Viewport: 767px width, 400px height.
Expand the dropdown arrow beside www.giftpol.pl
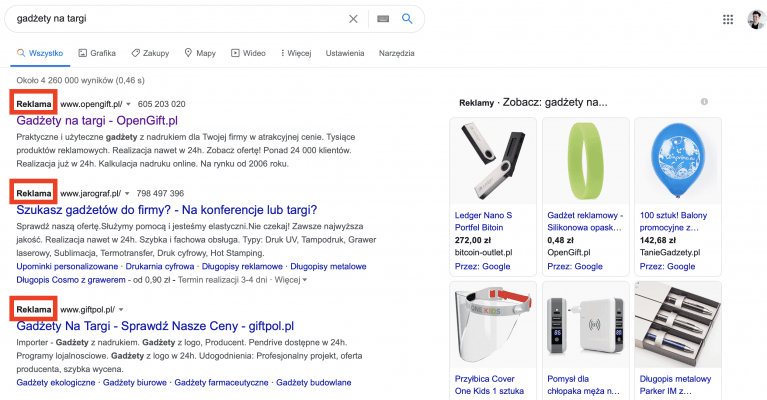pyautogui.click(x=120, y=310)
